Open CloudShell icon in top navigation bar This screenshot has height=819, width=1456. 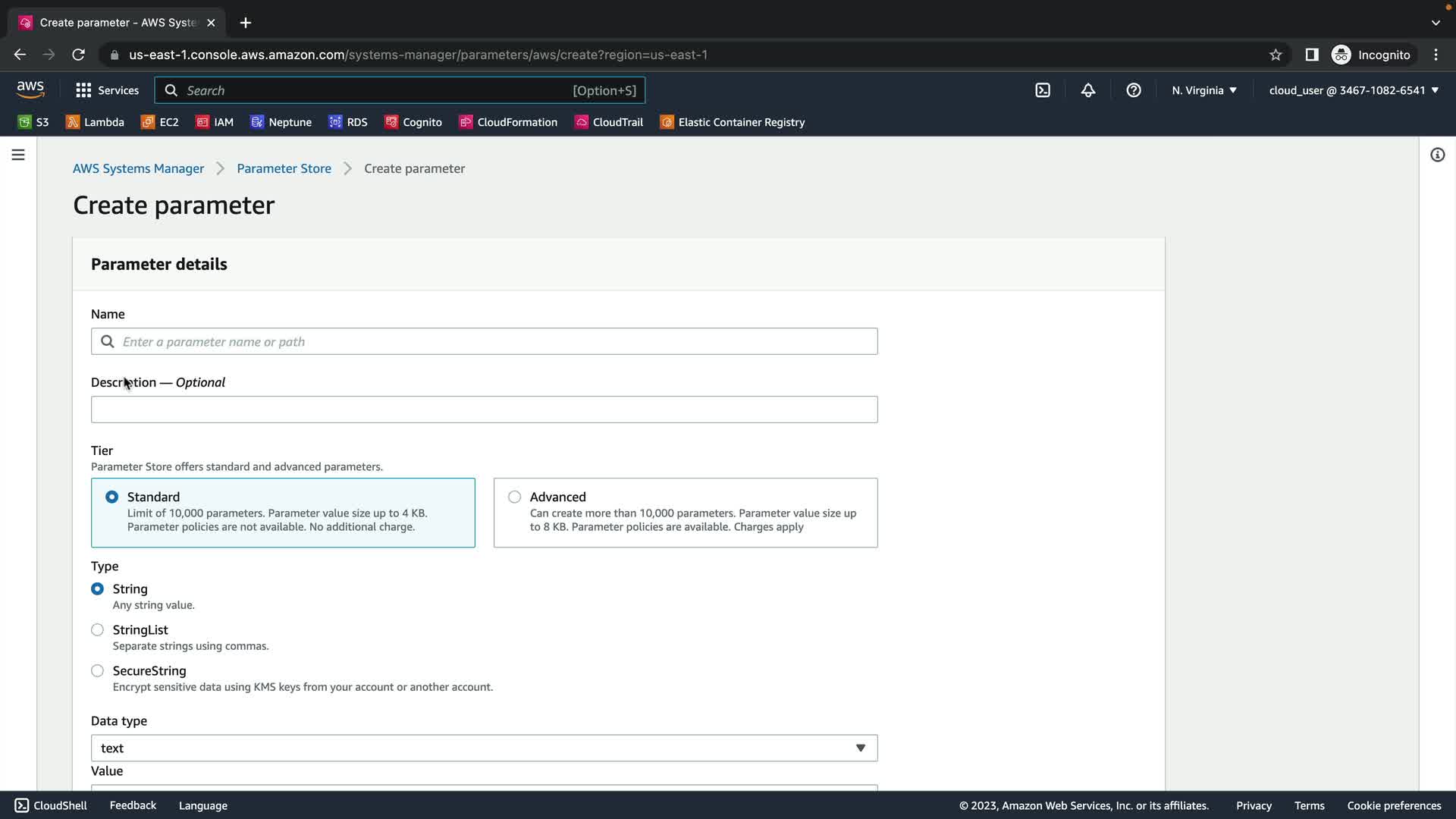1043,90
